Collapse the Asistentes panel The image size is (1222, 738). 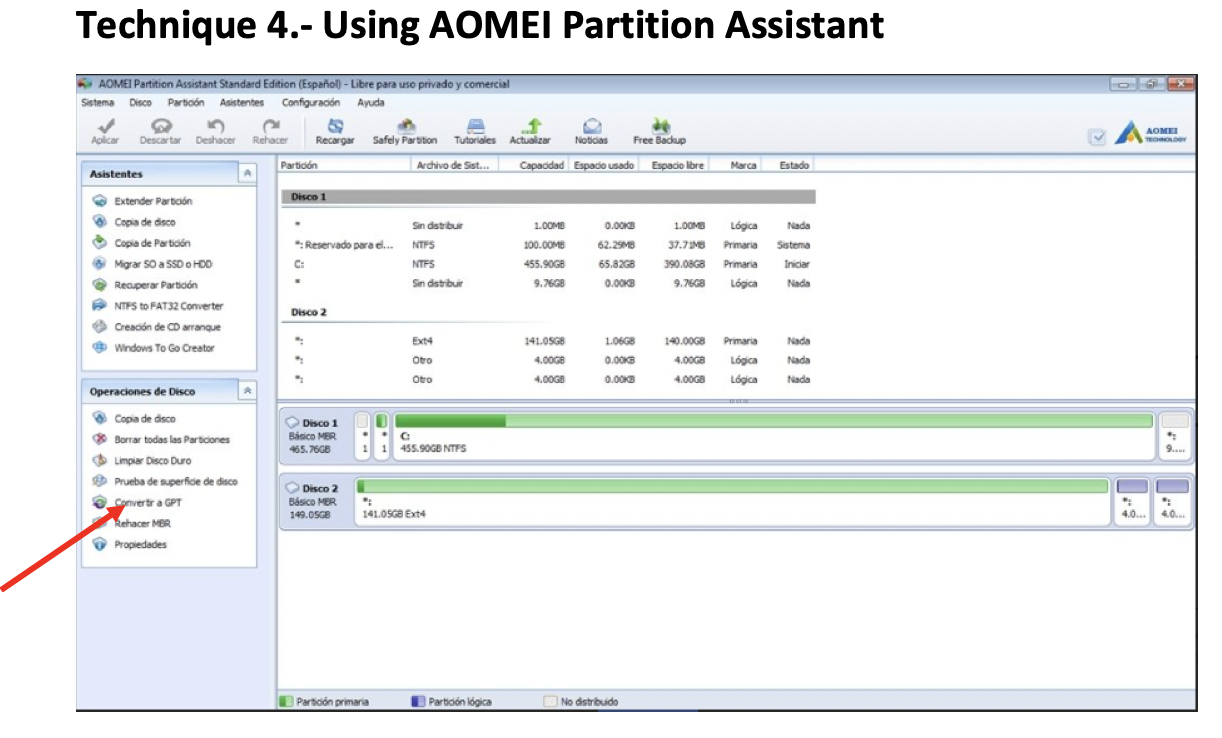point(247,174)
